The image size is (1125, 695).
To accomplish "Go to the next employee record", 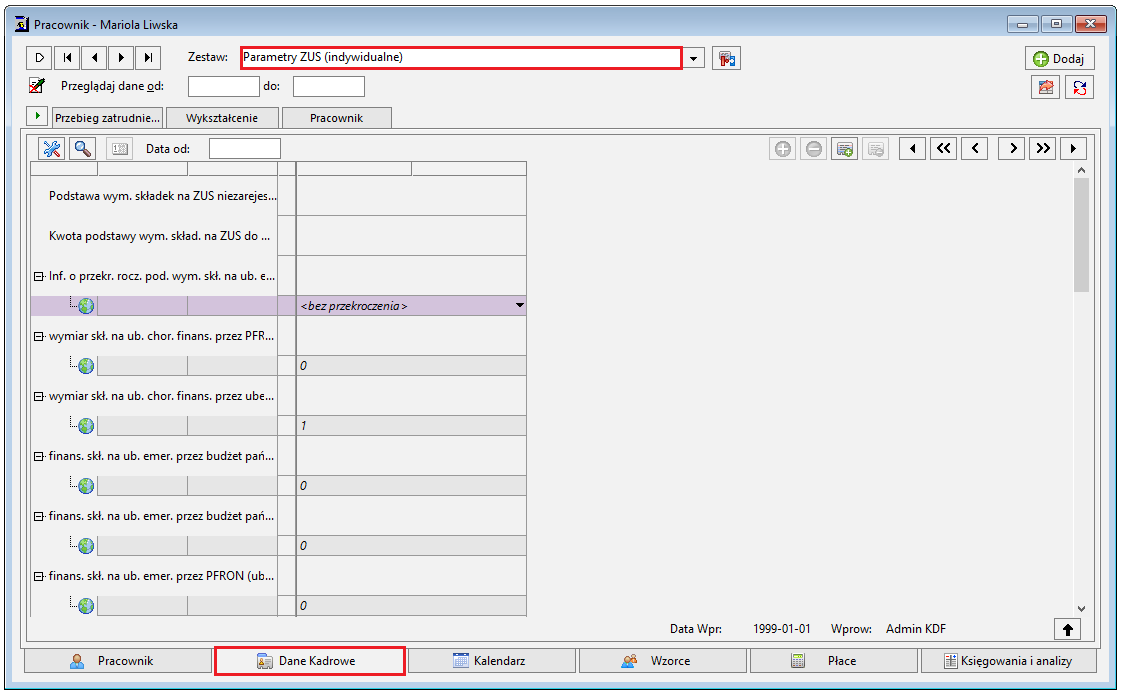I will coord(121,57).
